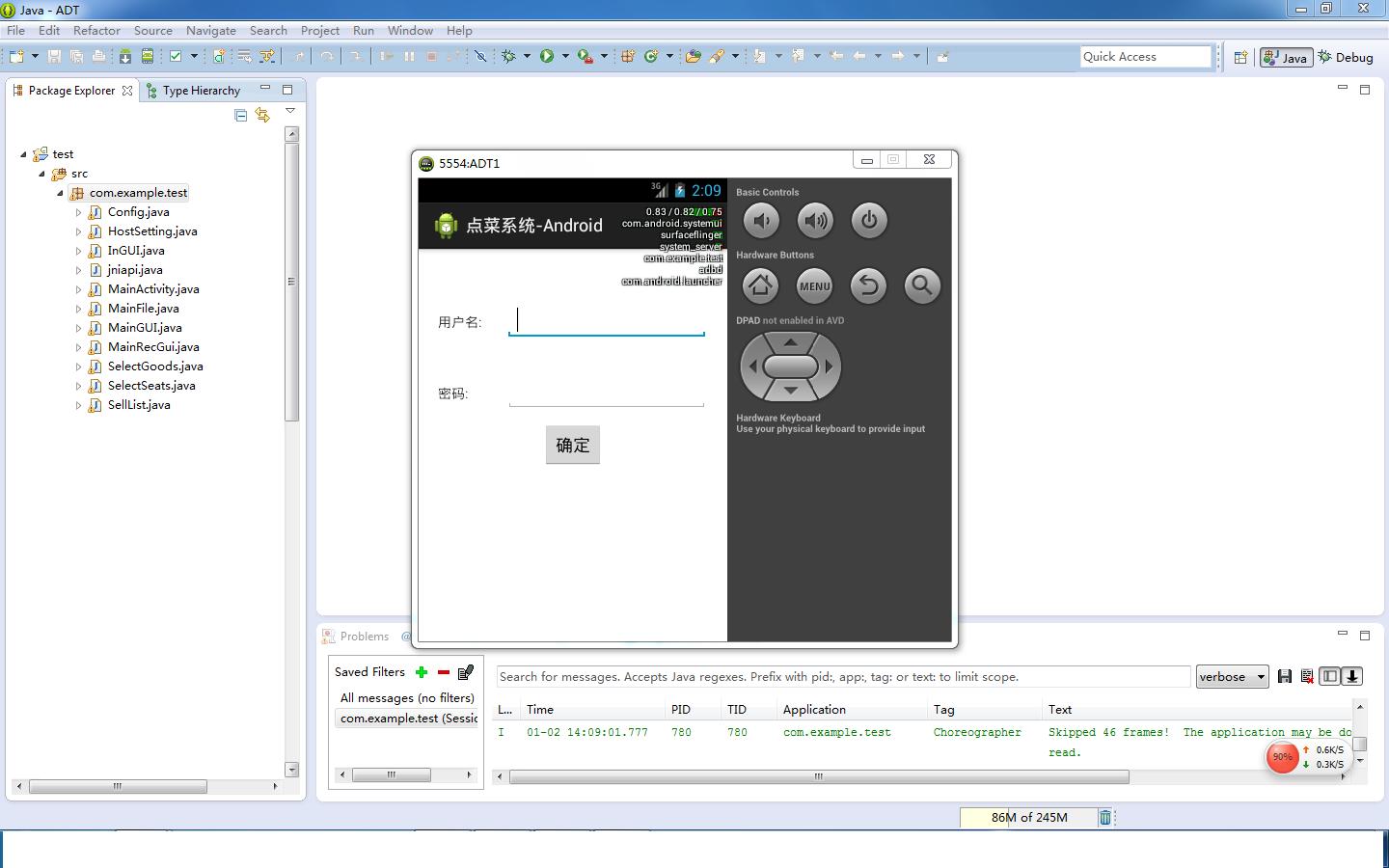Open the verbose log level dropdown
The height and width of the screenshot is (868, 1389).
point(1232,677)
